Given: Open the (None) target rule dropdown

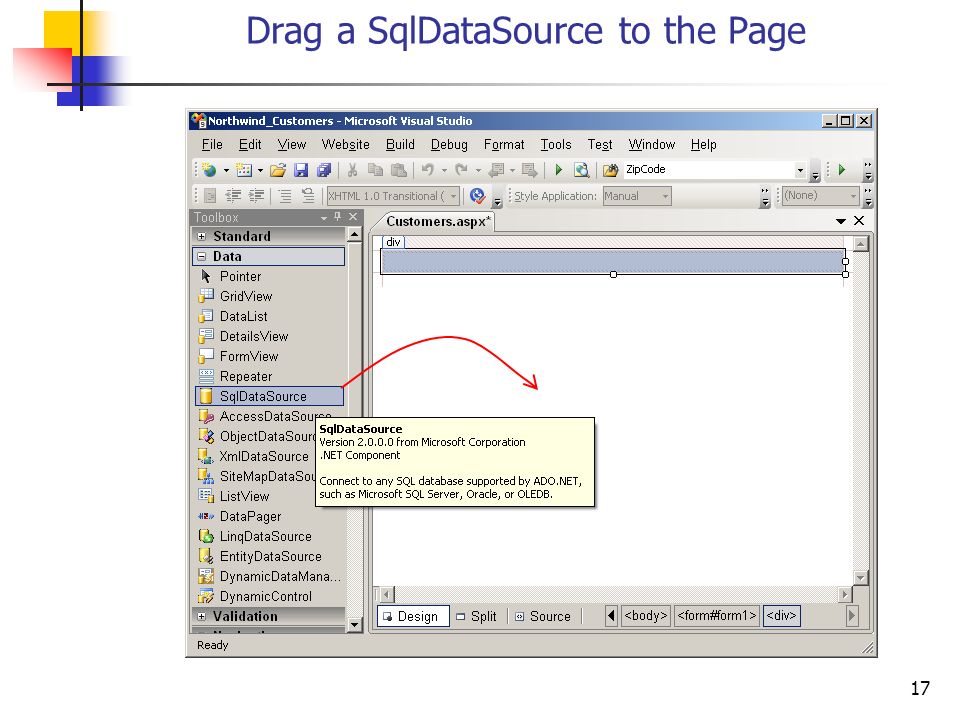Looking at the screenshot, I should pos(853,196).
